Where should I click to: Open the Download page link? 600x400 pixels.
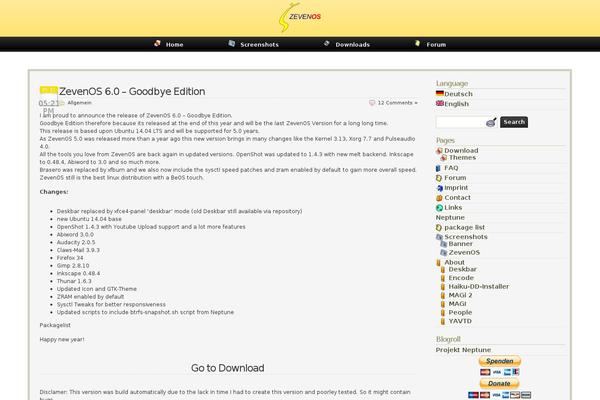pos(461,151)
